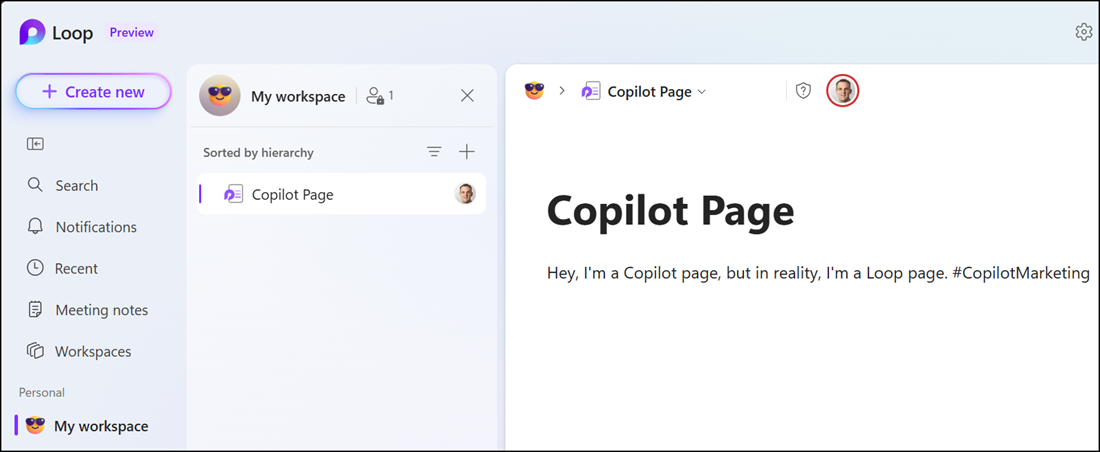This screenshot has height=452, width=1100.
Task: Click the Copilot Page heading text
Action: pyautogui.click(x=670, y=211)
